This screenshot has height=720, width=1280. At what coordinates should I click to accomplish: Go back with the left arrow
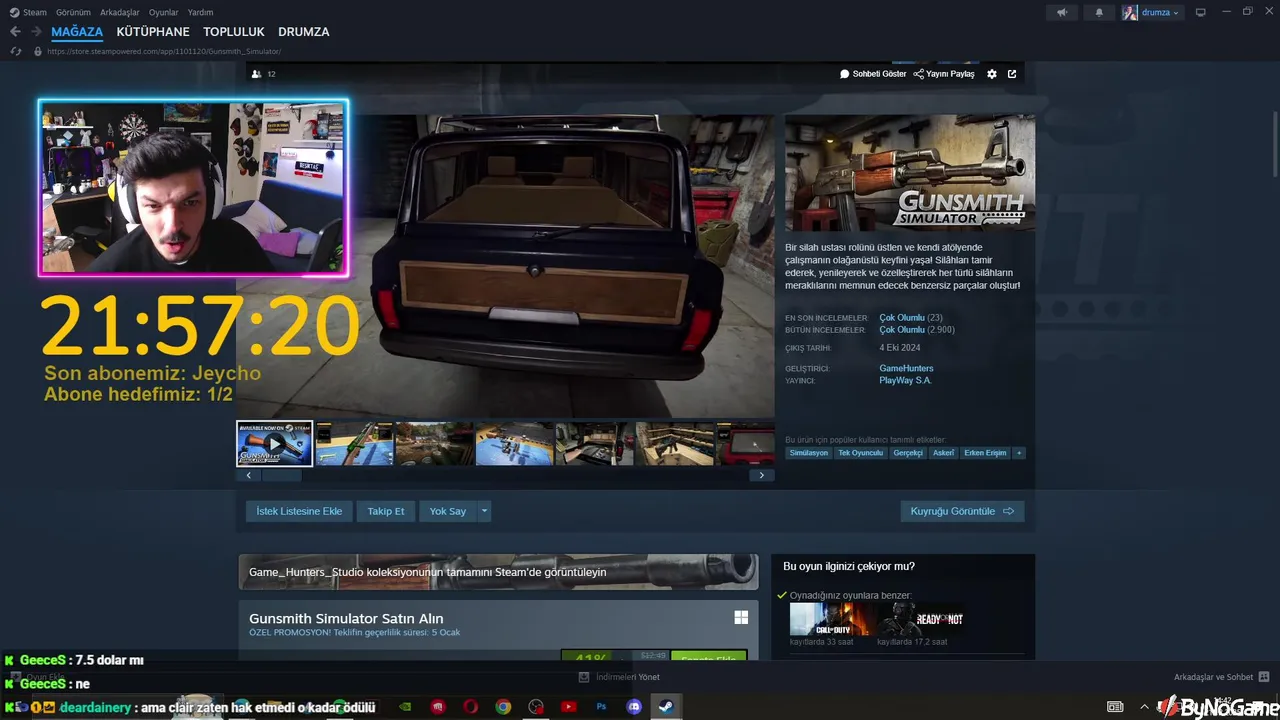(15, 32)
